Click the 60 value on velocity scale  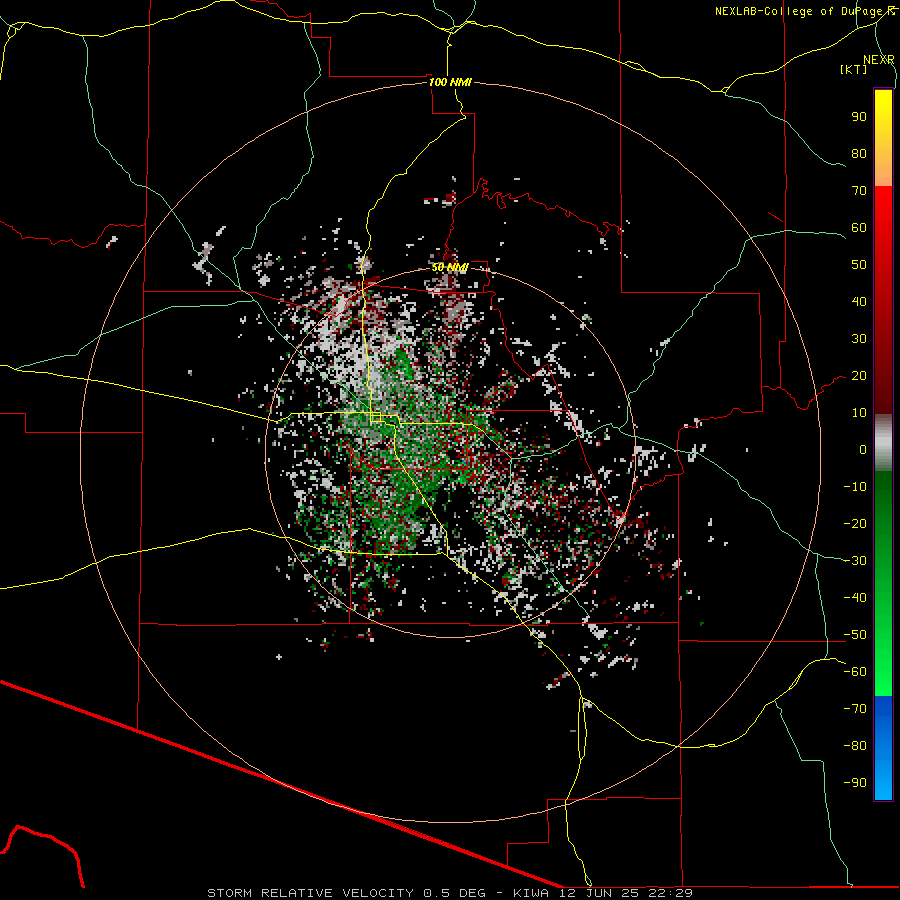(859, 228)
